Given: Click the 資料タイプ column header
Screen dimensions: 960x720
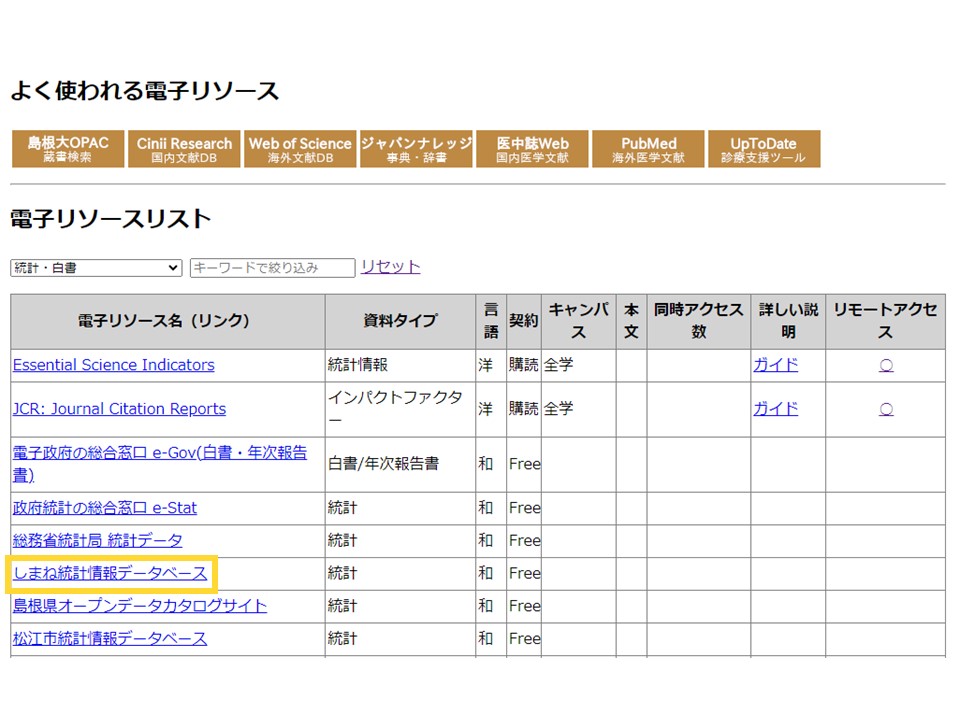Looking at the screenshot, I should tap(400, 321).
